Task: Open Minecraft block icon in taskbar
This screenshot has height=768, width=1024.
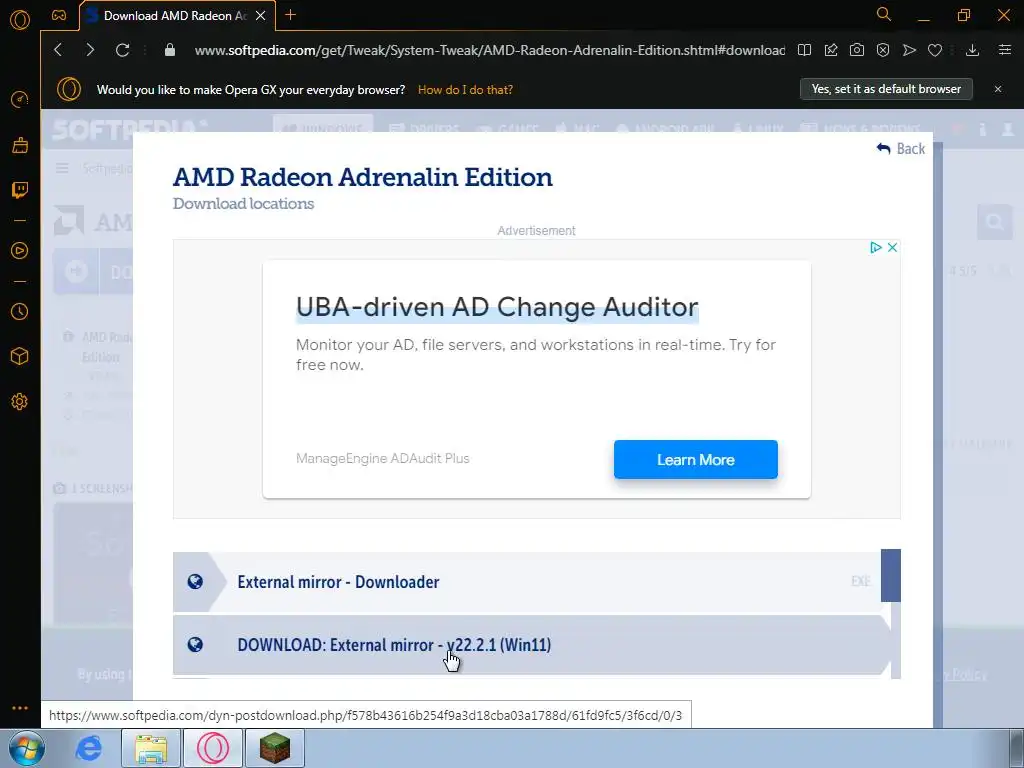Action: [274, 748]
